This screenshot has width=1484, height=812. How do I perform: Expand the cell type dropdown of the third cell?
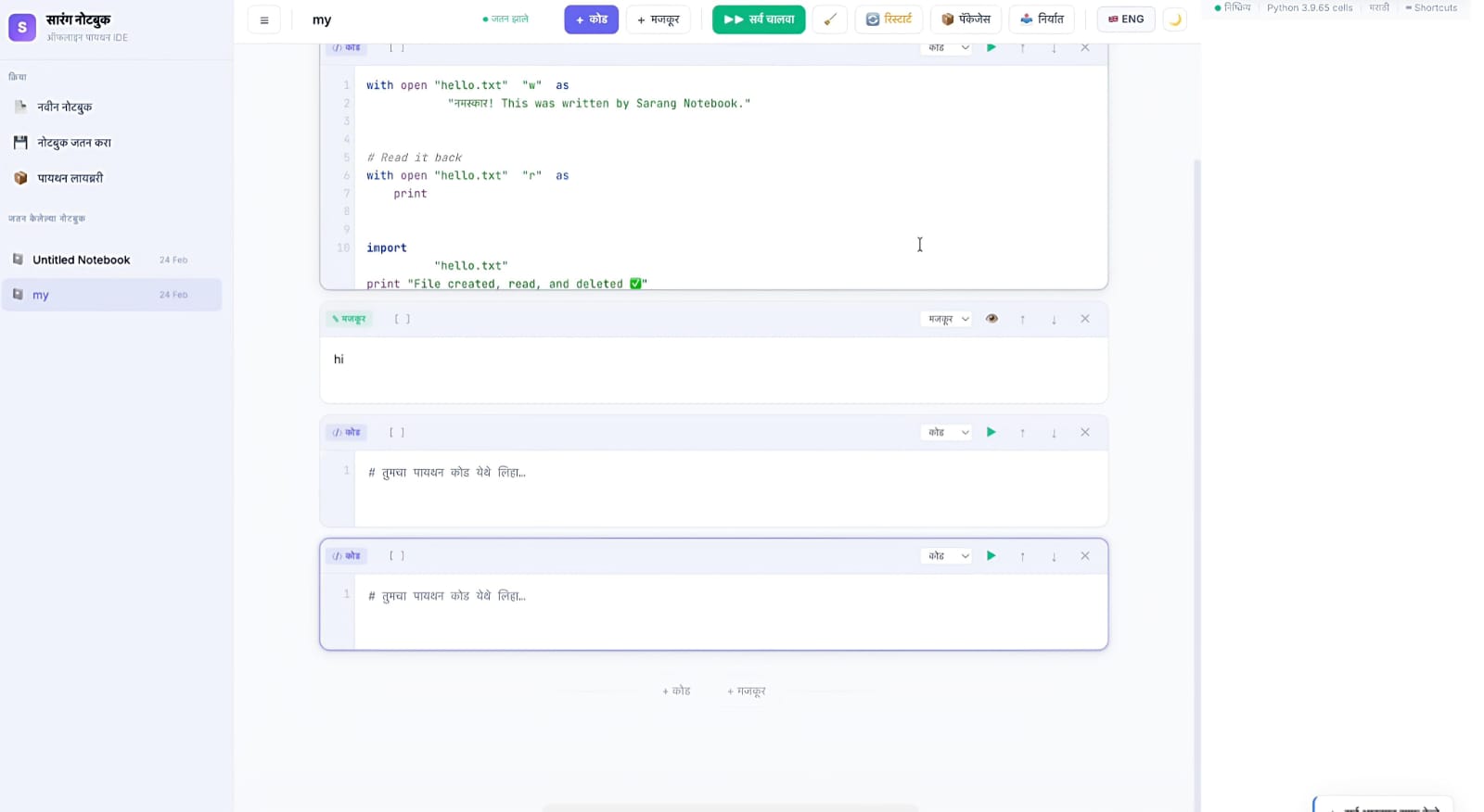tap(947, 433)
